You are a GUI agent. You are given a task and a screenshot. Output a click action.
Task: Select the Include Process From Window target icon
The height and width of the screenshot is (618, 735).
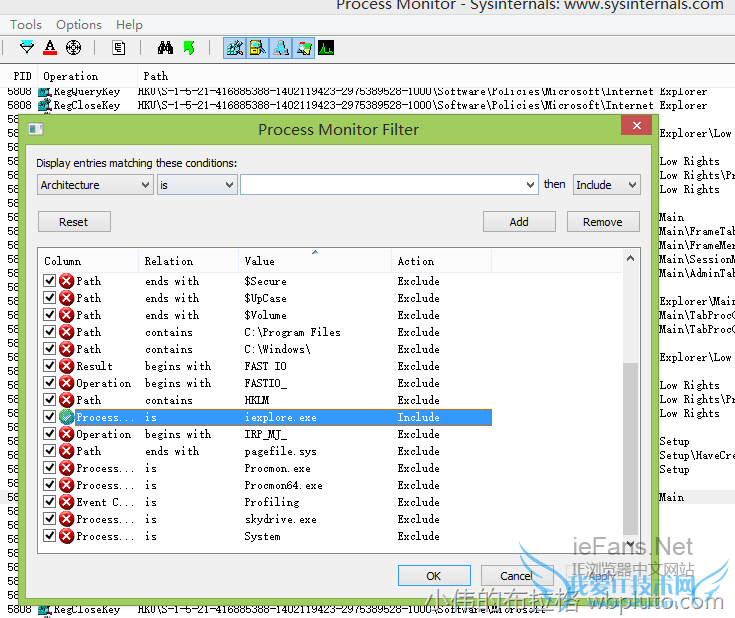(x=73, y=48)
